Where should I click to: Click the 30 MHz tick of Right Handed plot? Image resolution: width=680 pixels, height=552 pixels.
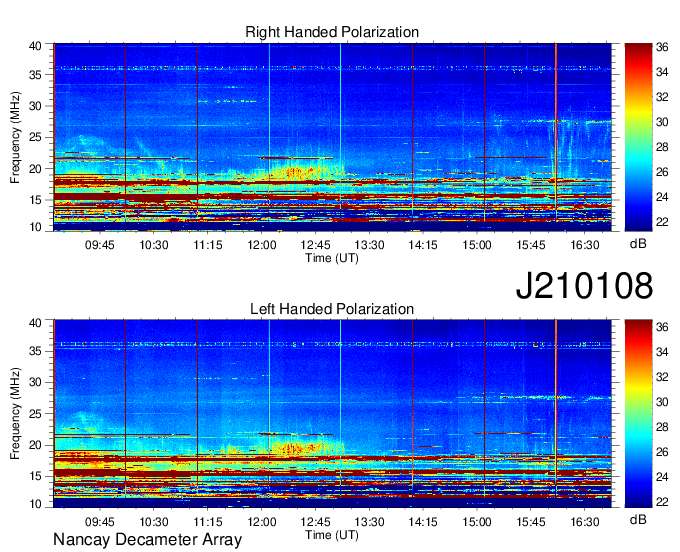tap(35, 106)
